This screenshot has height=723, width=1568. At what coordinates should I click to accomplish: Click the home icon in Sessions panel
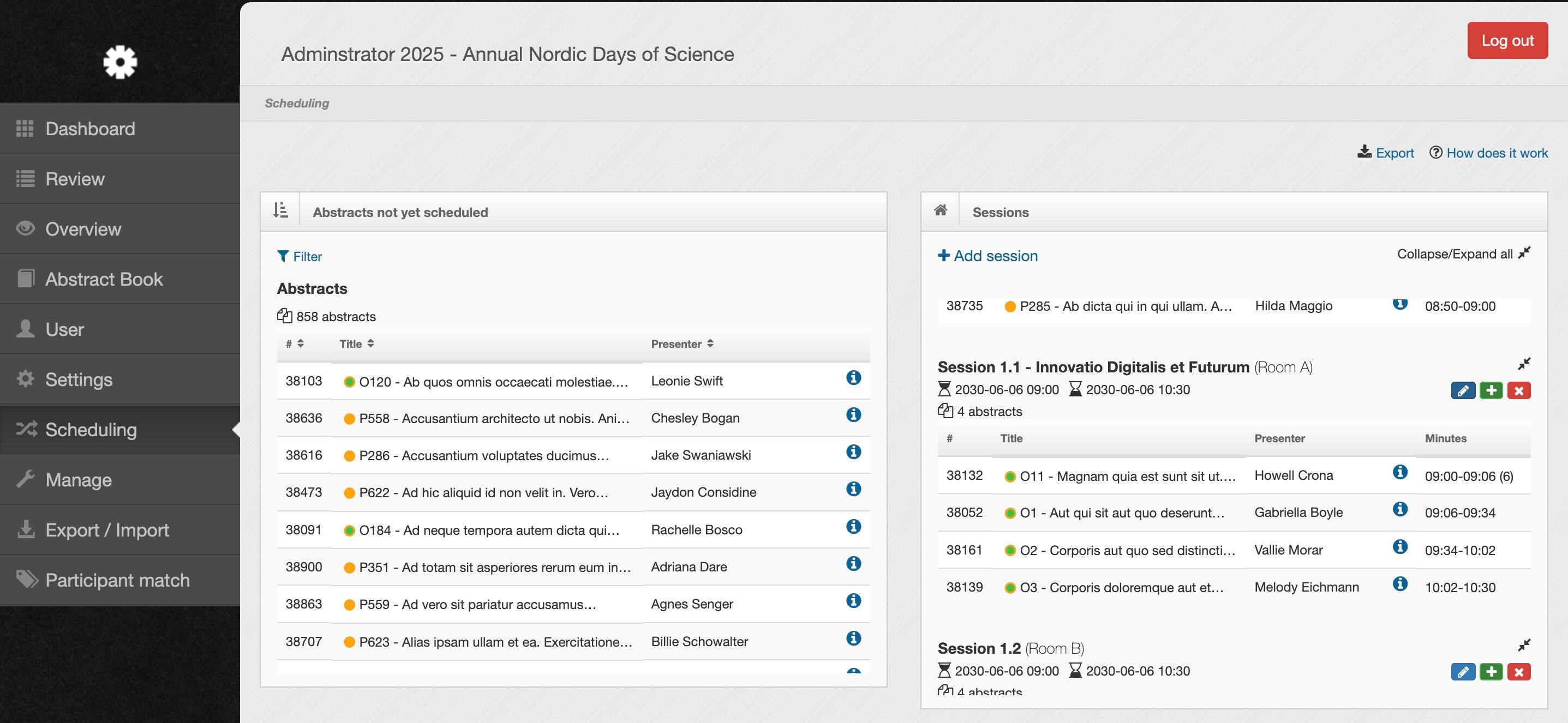941,210
